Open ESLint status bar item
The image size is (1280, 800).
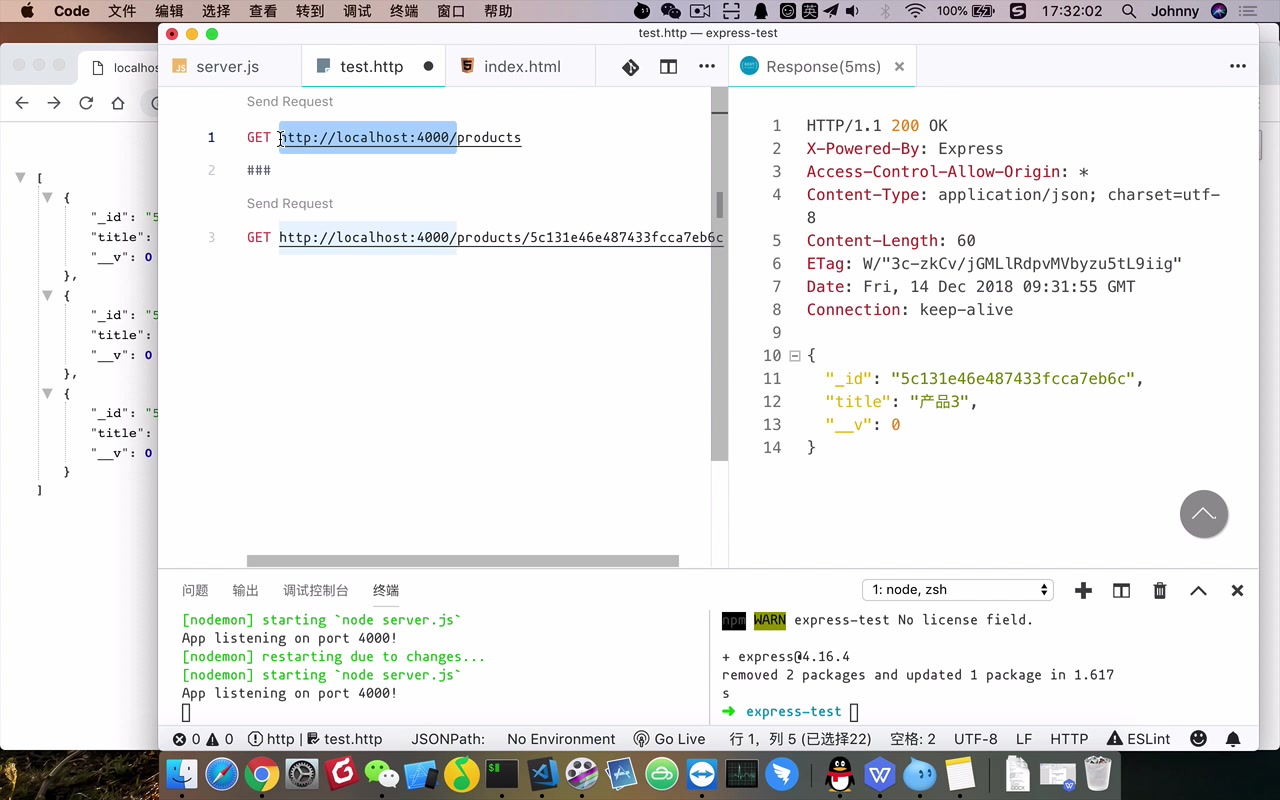(x=1138, y=739)
